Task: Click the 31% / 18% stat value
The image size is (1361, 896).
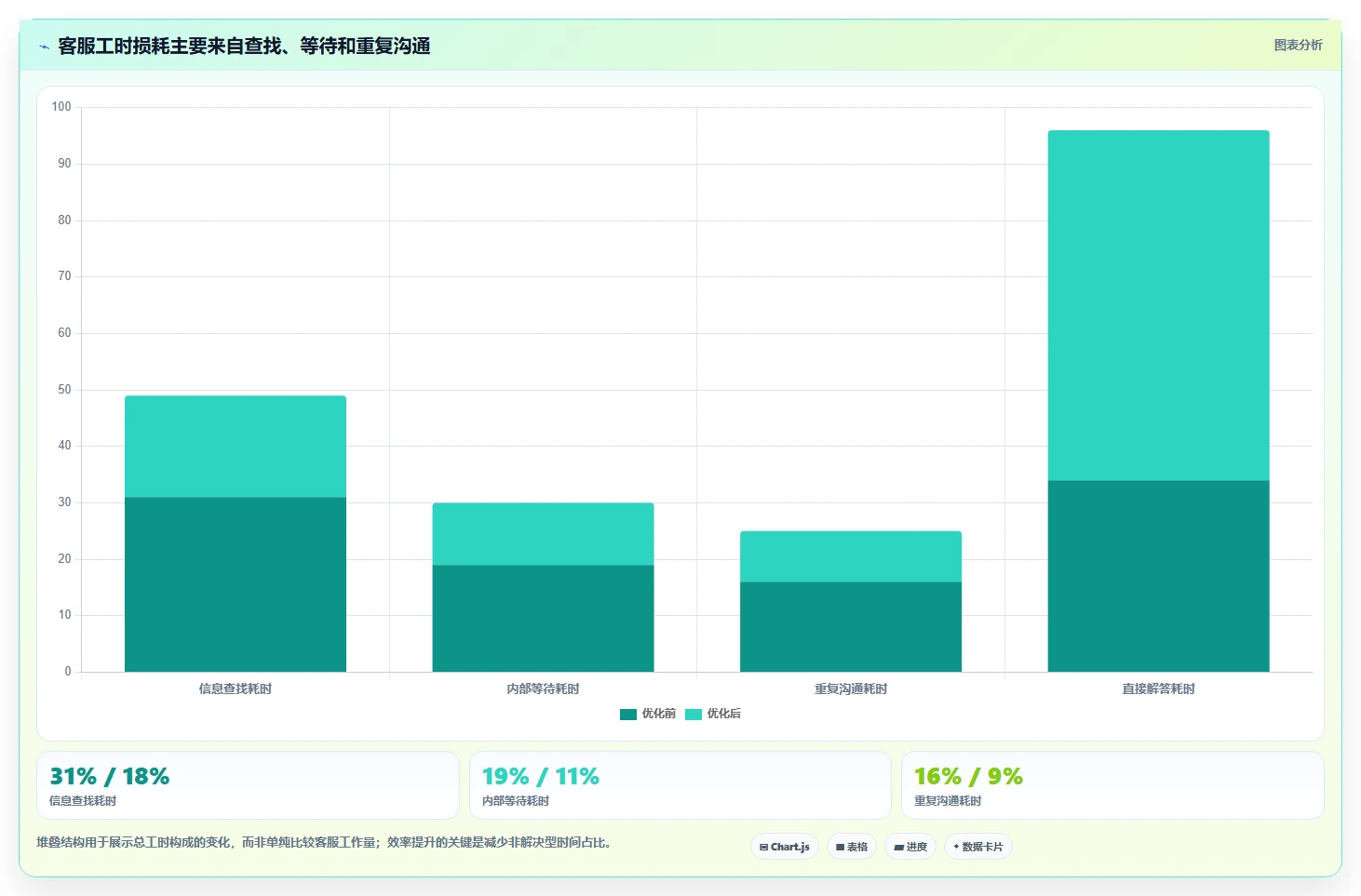Action: click(x=110, y=777)
